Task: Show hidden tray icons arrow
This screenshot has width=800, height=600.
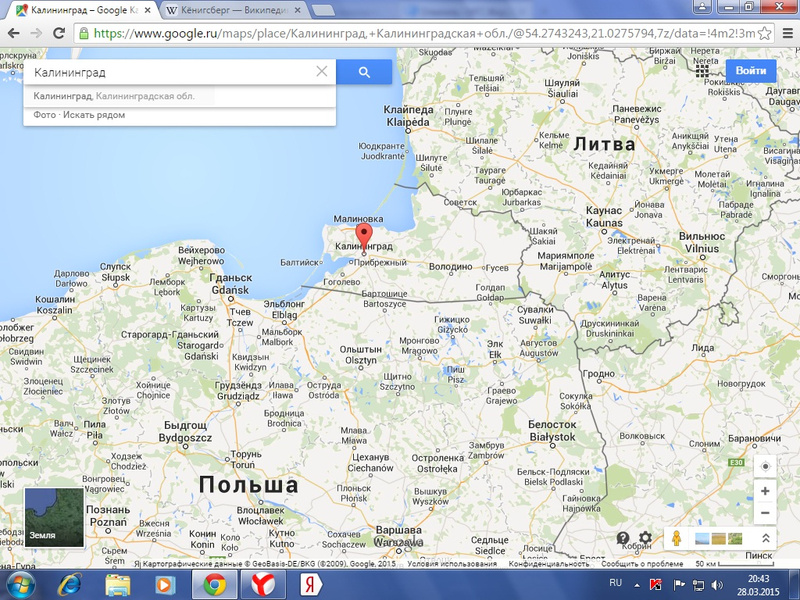Action: click(637, 585)
